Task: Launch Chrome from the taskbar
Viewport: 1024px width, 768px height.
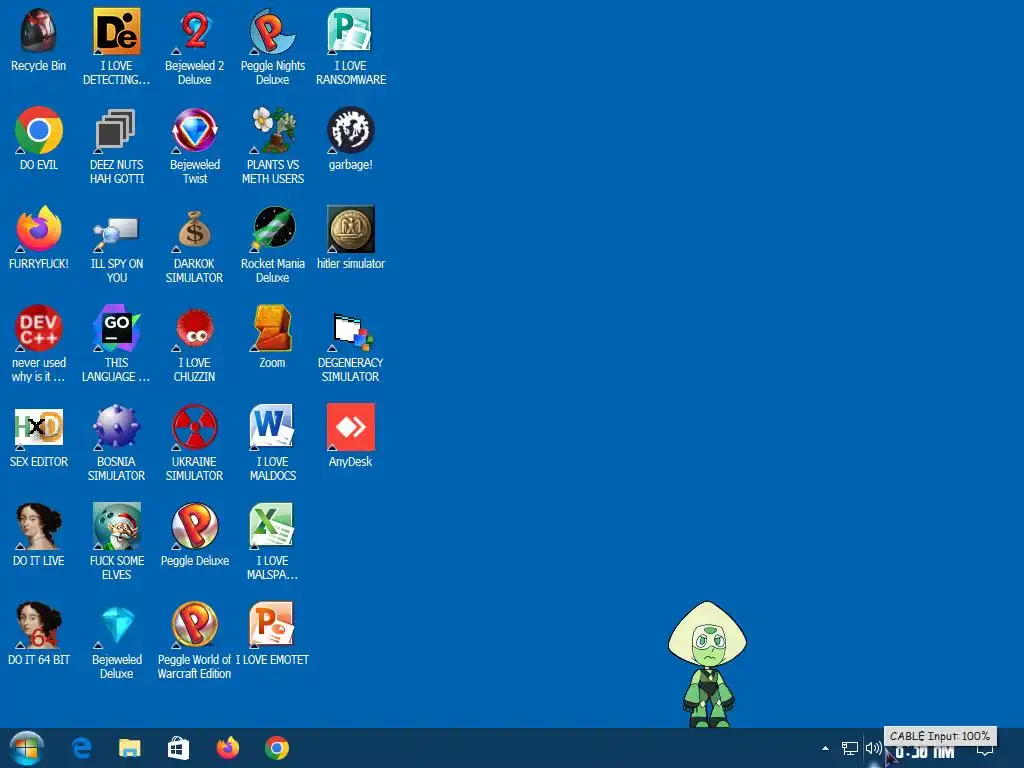Action: tap(277, 748)
